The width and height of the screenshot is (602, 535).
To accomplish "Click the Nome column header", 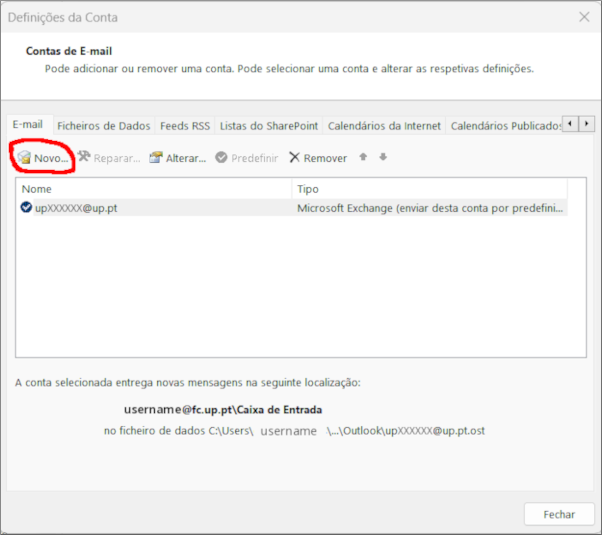I will click(x=154, y=189).
